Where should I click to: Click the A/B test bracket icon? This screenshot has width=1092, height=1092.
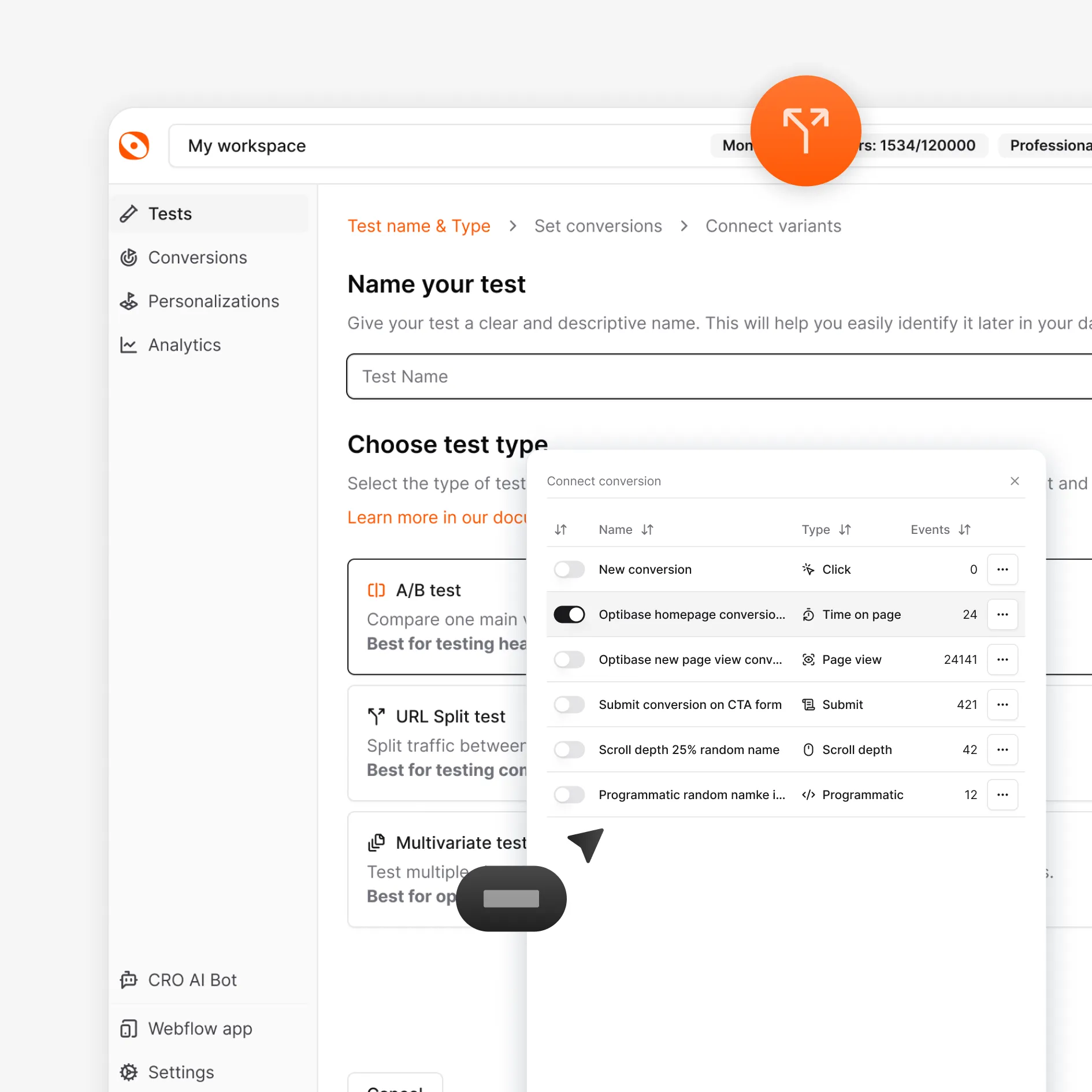pyautogui.click(x=376, y=590)
